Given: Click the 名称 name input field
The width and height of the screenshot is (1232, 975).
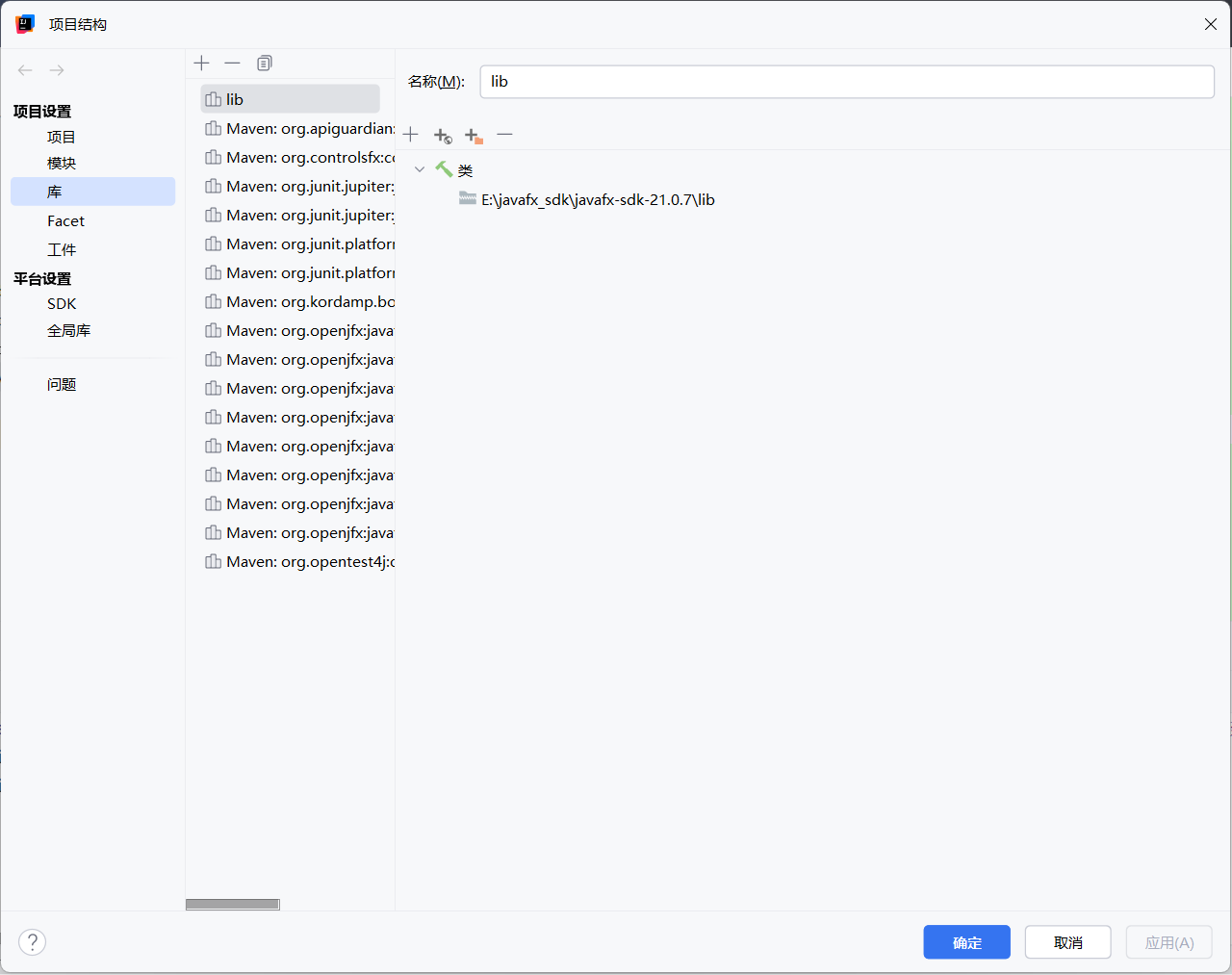Looking at the screenshot, I should tap(847, 82).
